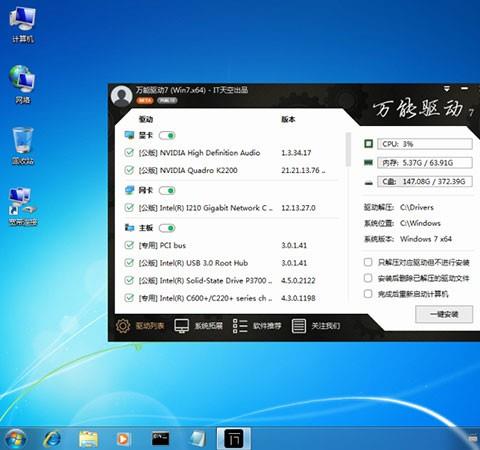
Task: Click the CPU usage chip icon
Action: click(x=368, y=144)
